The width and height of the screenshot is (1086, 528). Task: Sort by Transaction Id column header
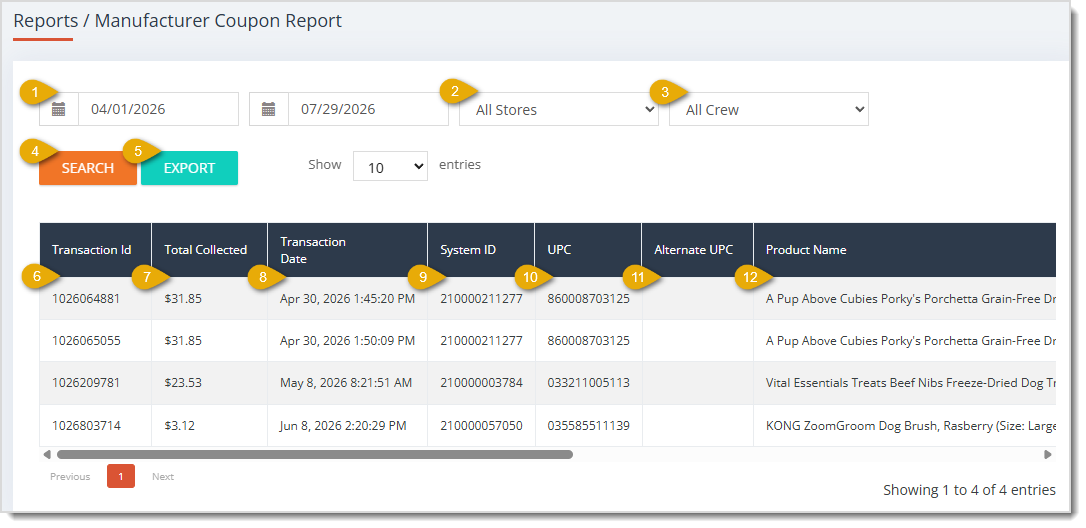click(96, 250)
